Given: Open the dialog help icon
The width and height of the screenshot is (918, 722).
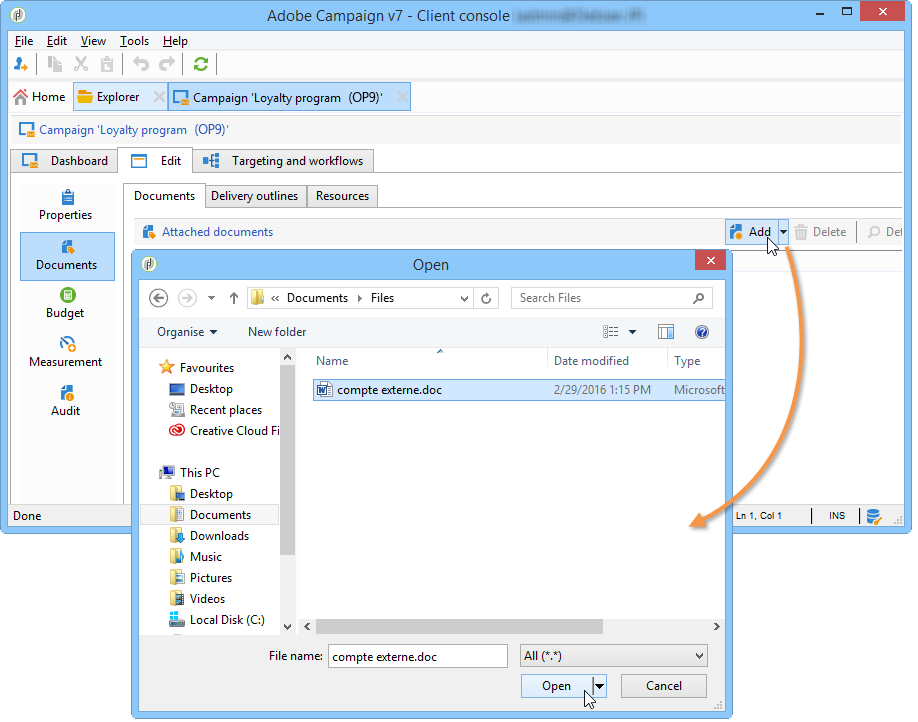Looking at the screenshot, I should coord(701,332).
